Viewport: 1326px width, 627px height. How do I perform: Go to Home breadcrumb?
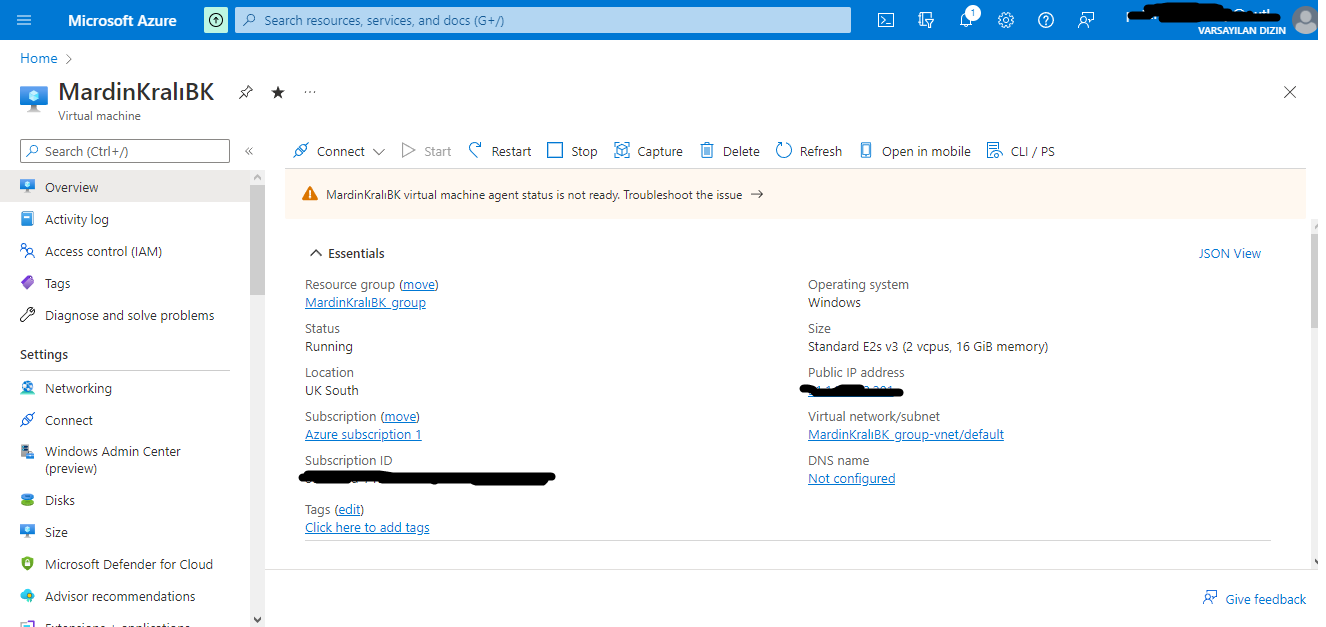click(39, 59)
